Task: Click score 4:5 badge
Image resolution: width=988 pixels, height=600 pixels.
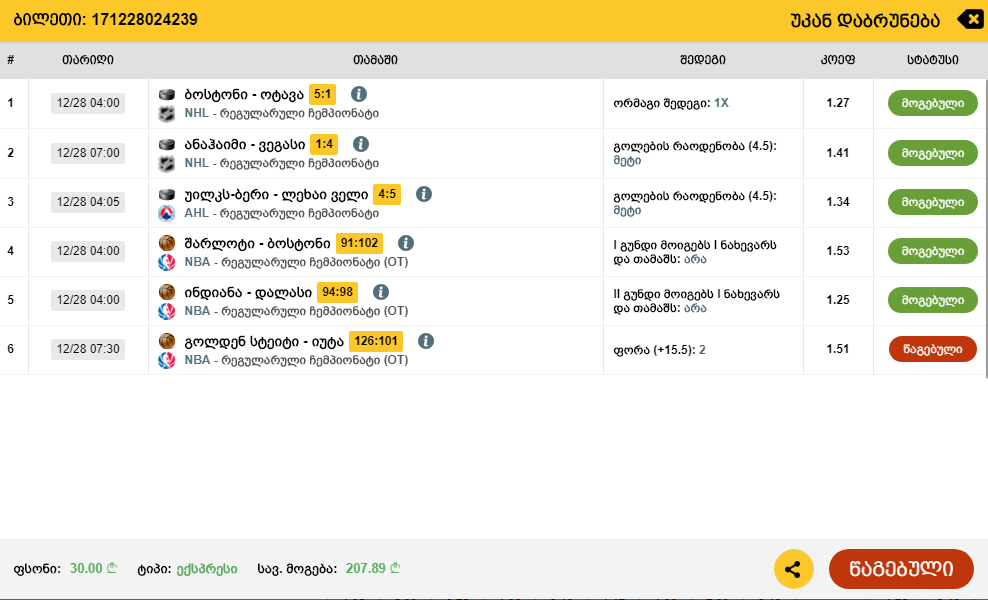Action: click(387, 194)
